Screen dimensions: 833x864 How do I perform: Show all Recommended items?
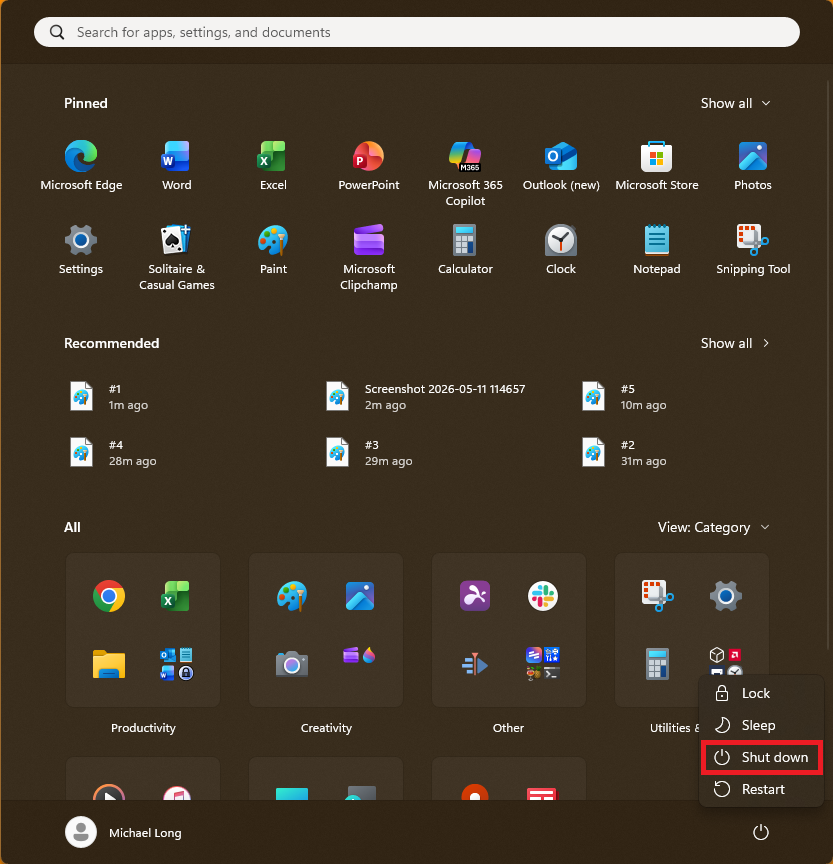click(x=735, y=343)
